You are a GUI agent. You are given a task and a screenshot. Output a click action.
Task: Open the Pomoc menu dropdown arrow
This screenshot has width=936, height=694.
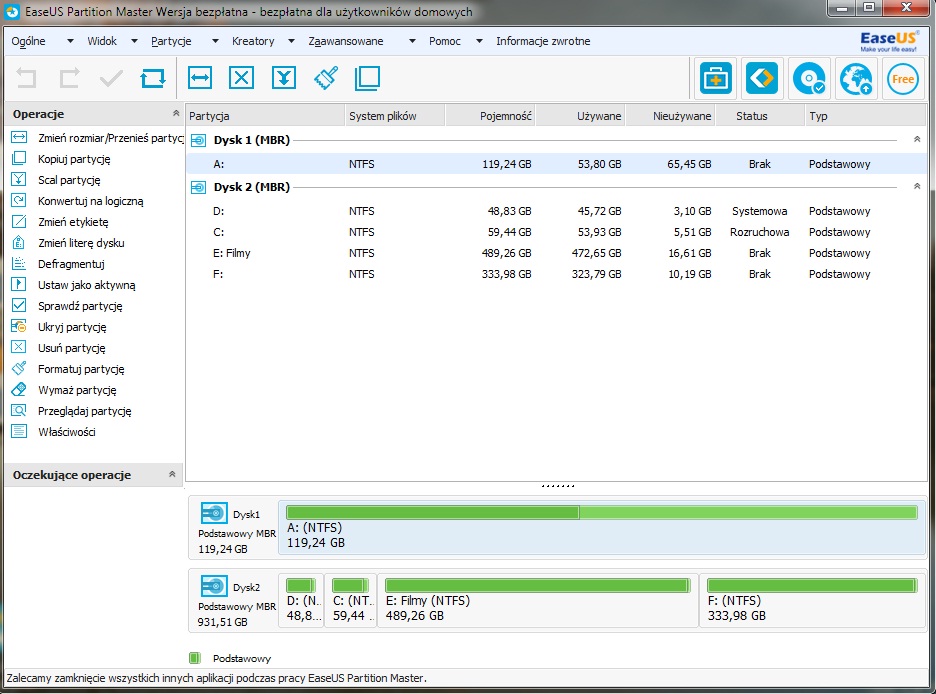coord(479,41)
